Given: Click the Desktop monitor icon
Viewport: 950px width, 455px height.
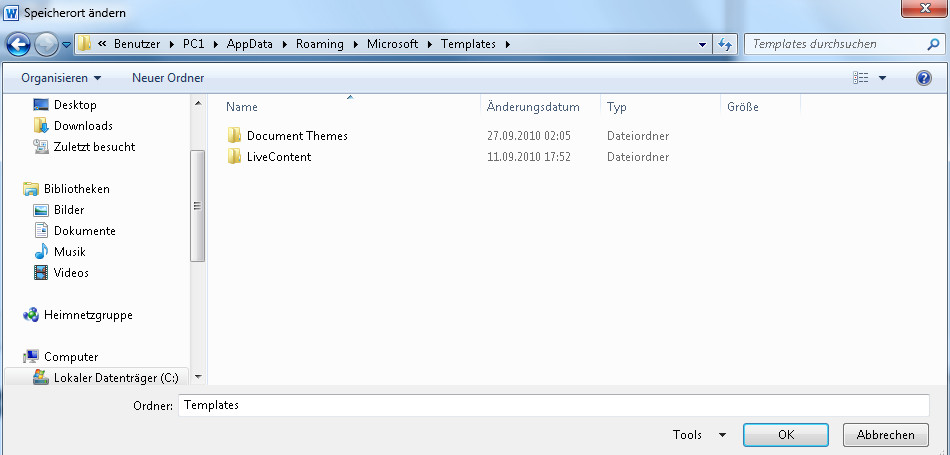Looking at the screenshot, I should point(41,105).
